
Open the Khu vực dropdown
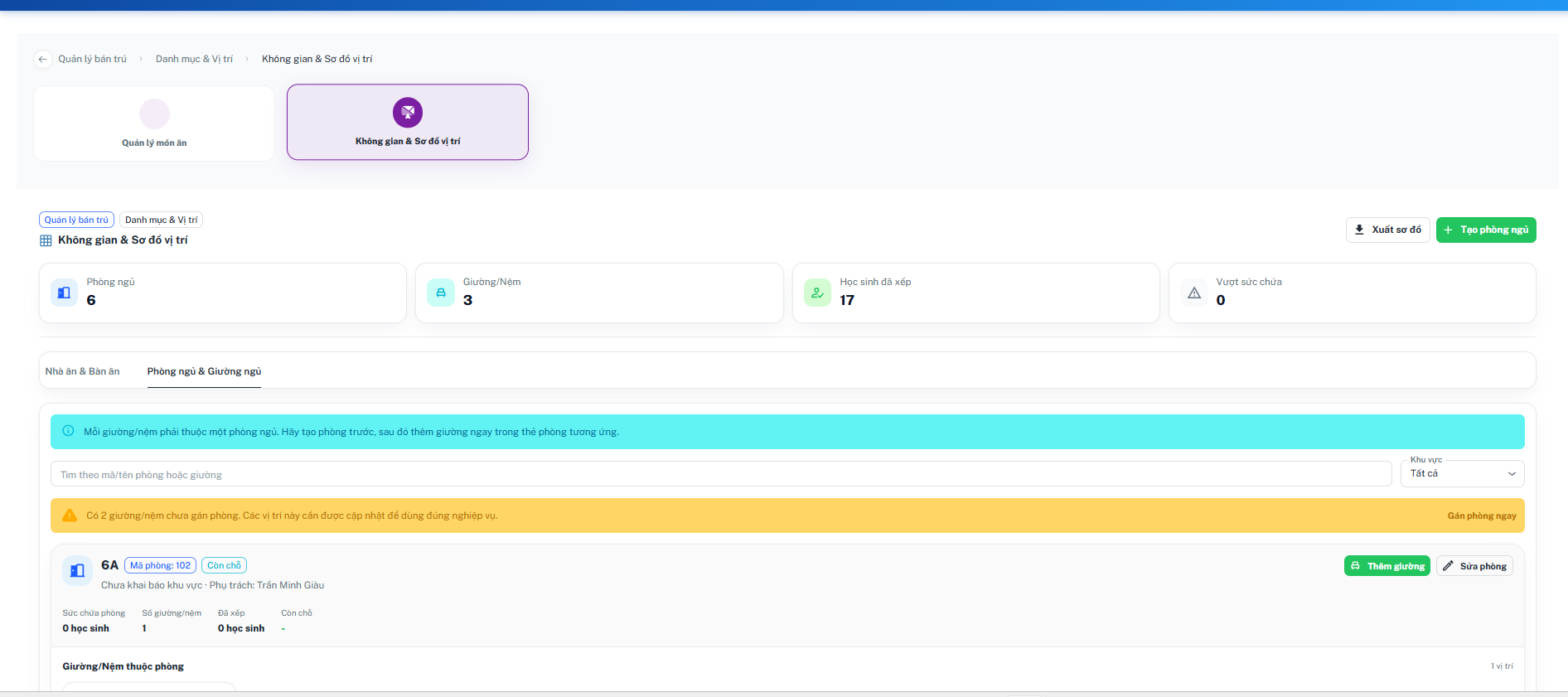[x=1462, y=473]
